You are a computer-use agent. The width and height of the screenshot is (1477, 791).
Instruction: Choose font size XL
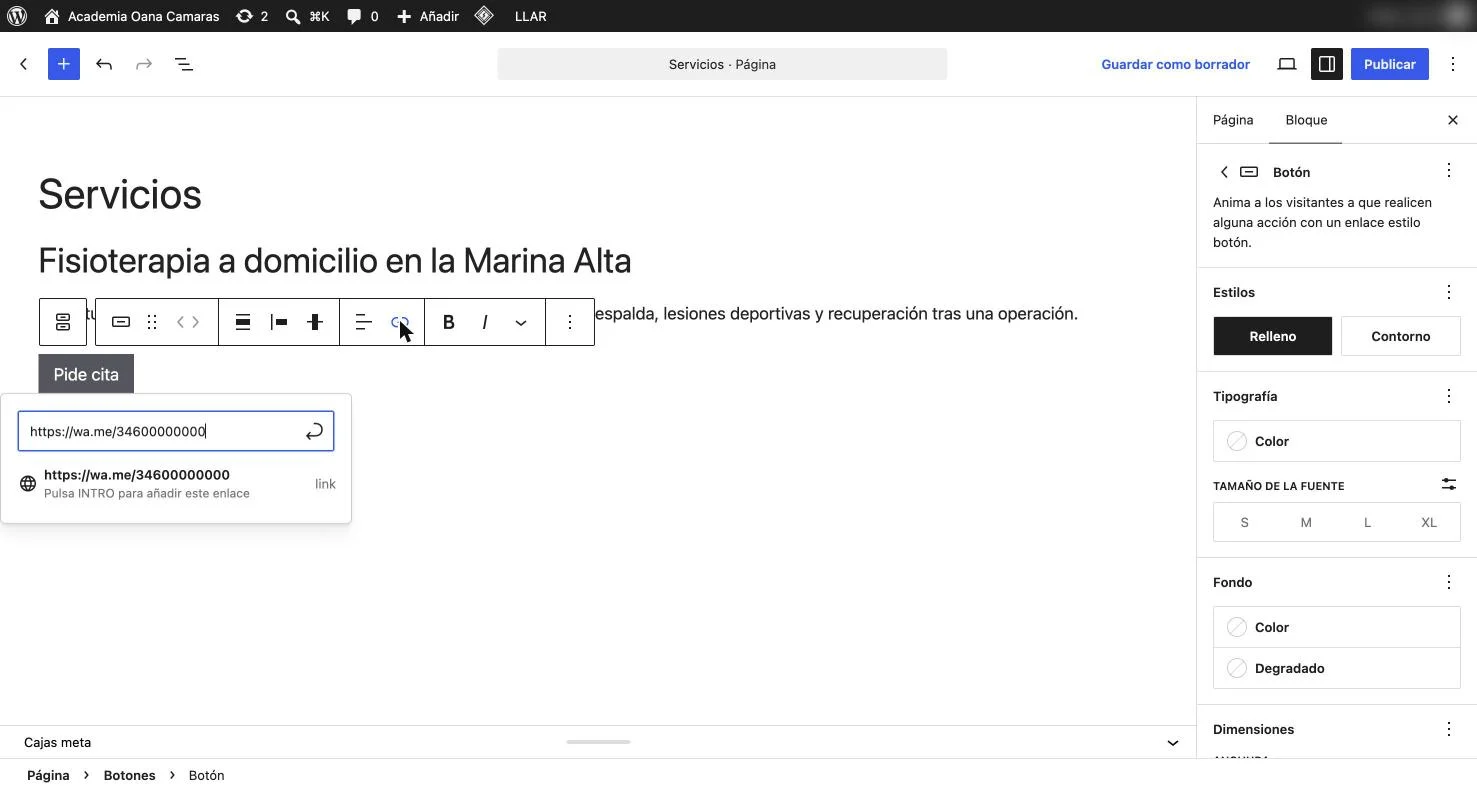tap(1429, 522)
